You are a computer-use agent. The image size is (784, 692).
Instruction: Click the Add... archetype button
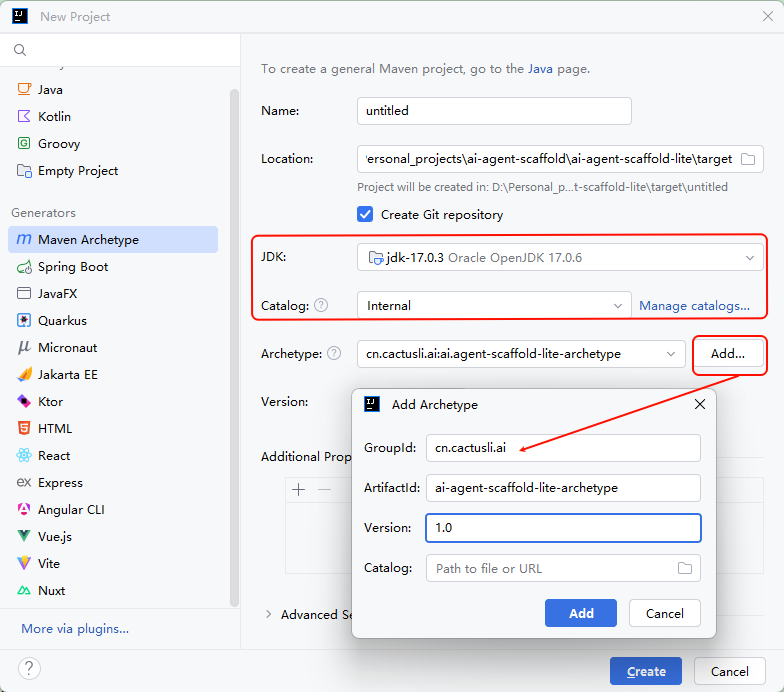click(728, 354)
